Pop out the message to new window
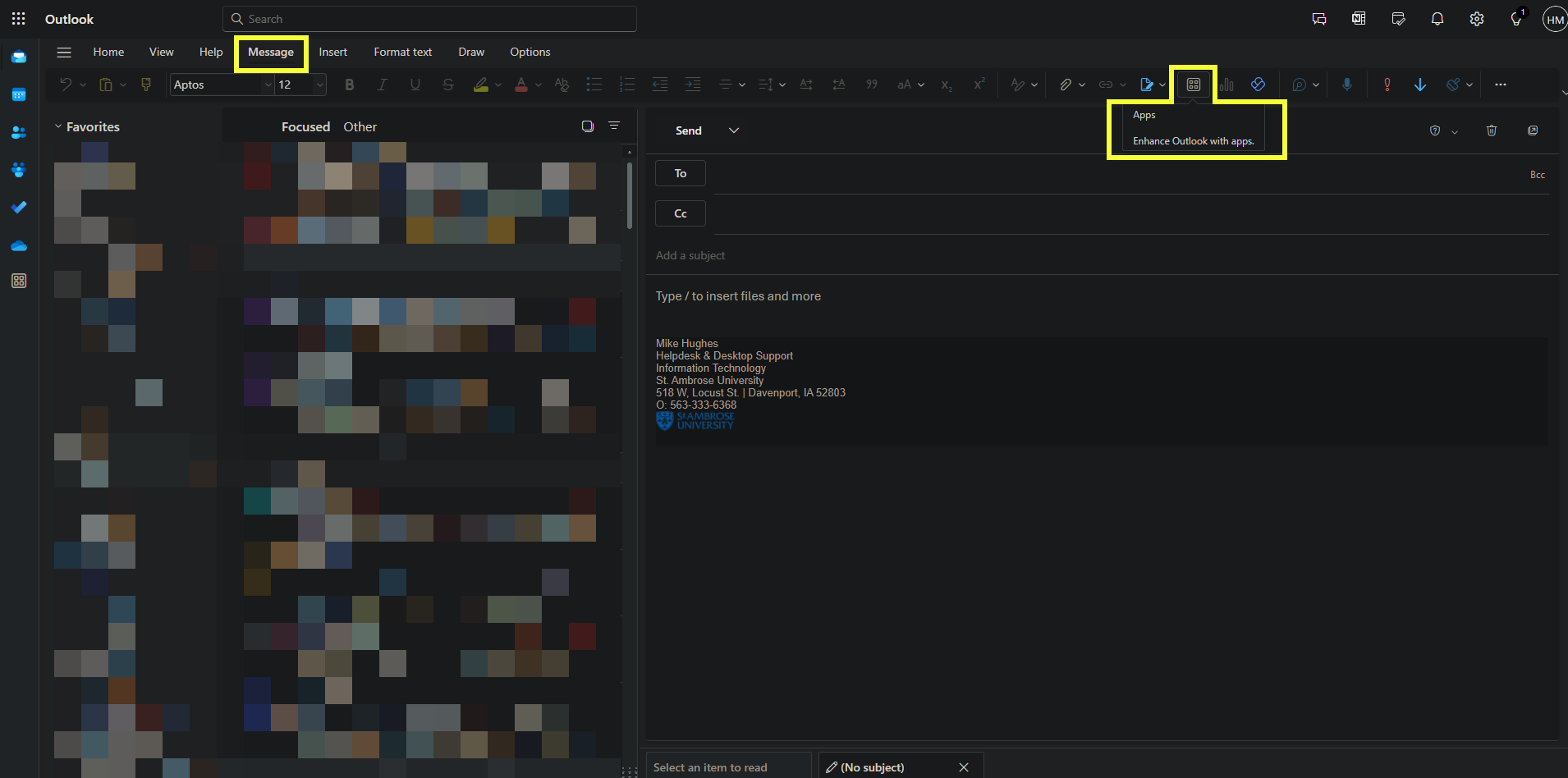1568x778 pixels. (x=1533, y=130)
